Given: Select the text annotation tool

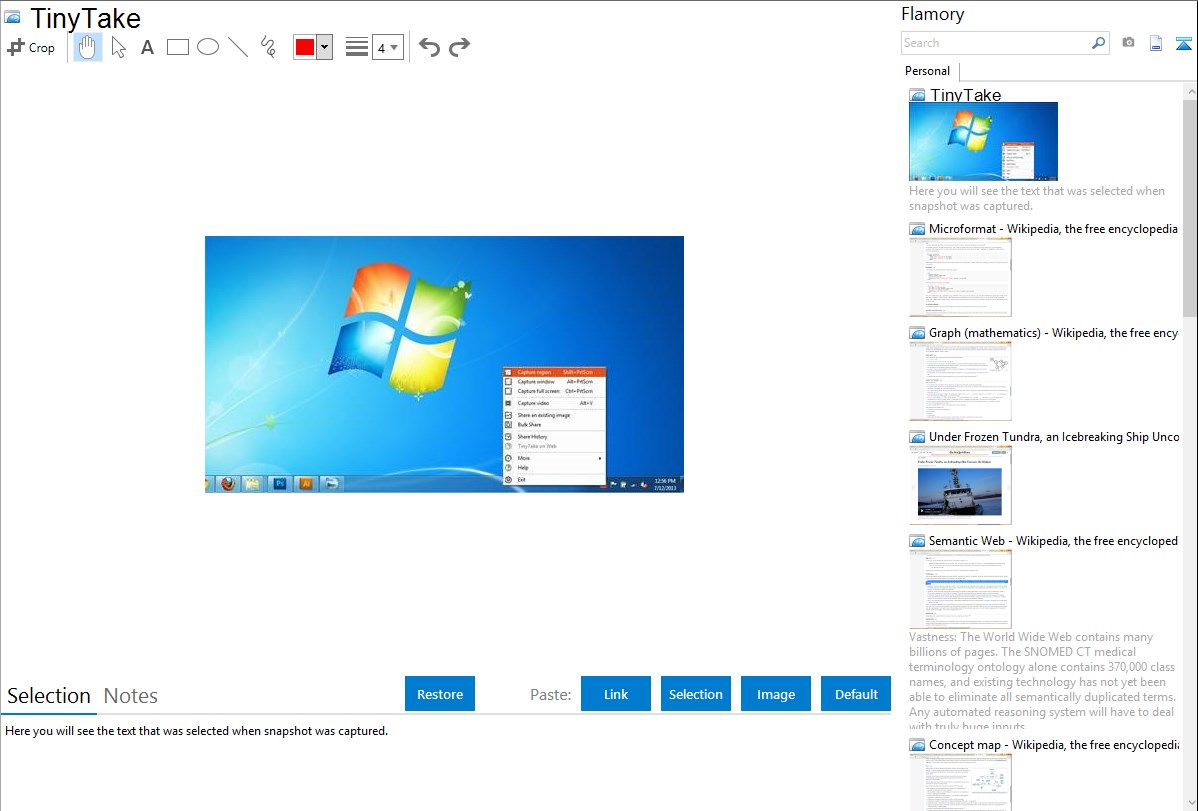Looking at the screenshot, I should point(147,47).
